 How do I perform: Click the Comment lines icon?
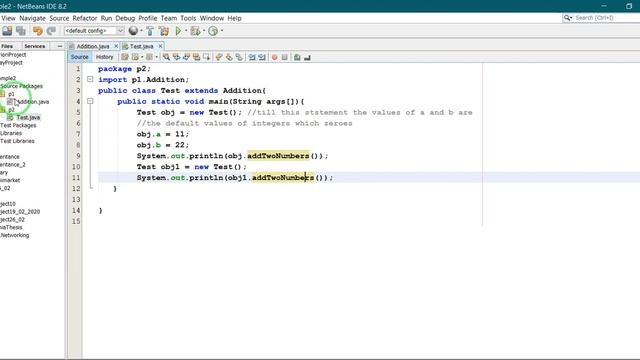pyautogui.click(x=297, y=57)
